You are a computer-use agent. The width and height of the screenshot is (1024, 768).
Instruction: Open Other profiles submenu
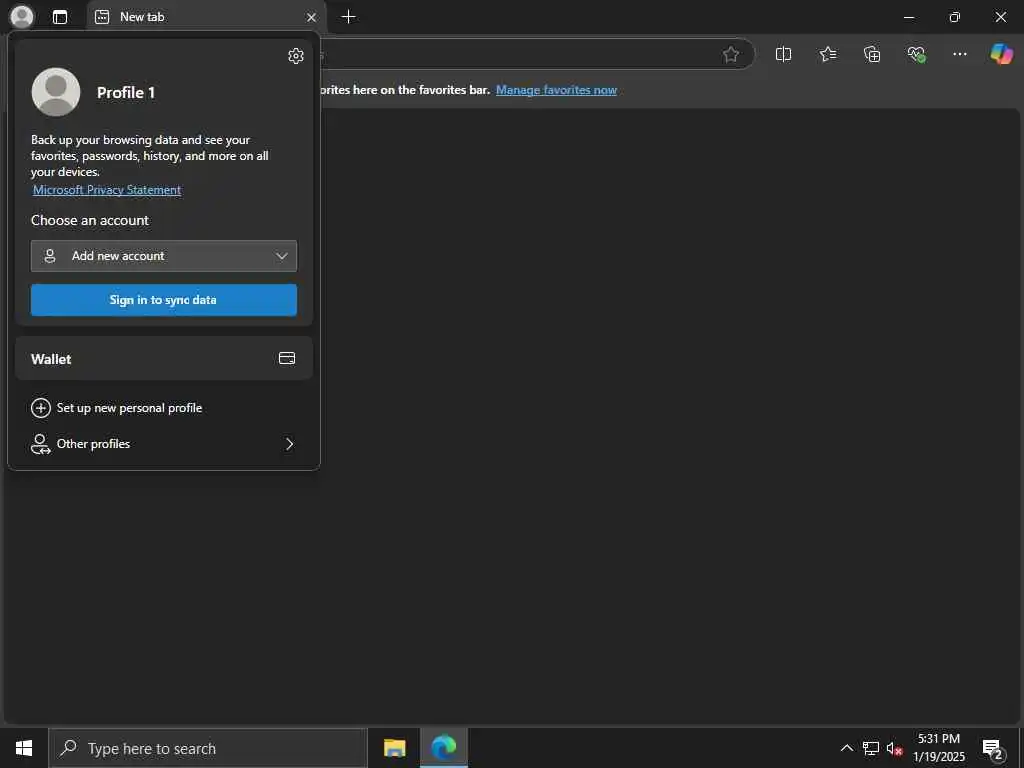[164, 444]
